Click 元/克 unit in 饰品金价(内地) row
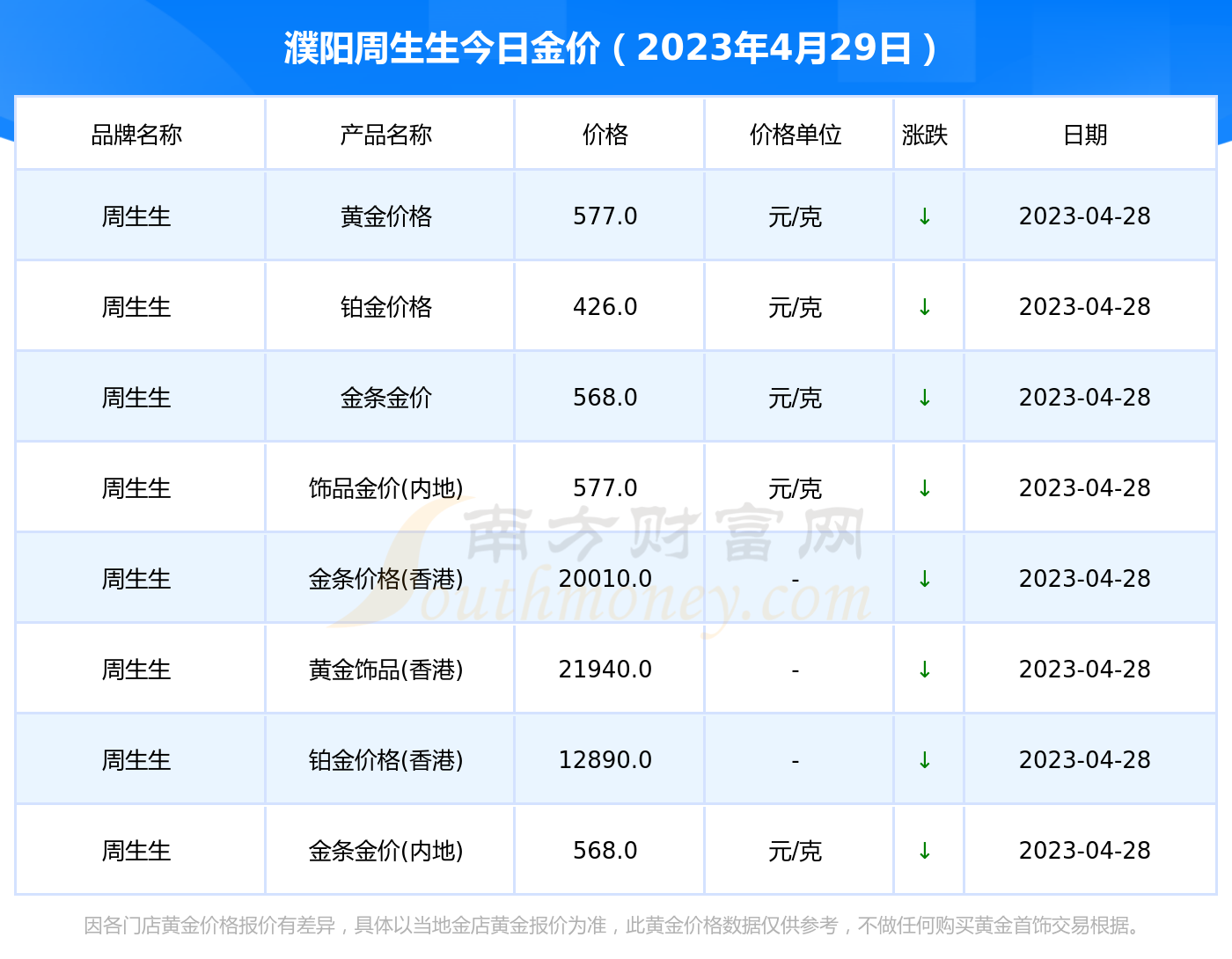The image size is (1232, 959). tap(796, 488)
